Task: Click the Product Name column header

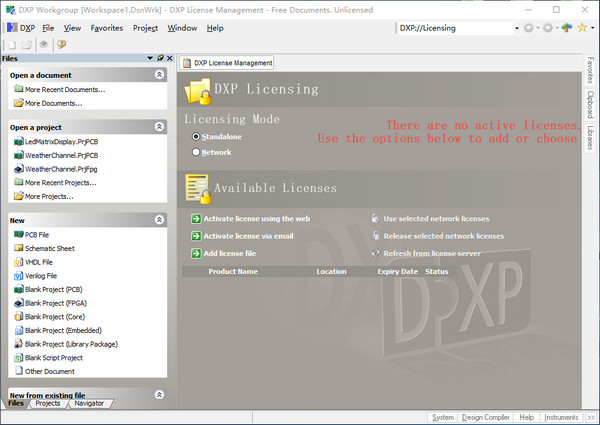Action: pyautogui.click(x=233, y=272)
